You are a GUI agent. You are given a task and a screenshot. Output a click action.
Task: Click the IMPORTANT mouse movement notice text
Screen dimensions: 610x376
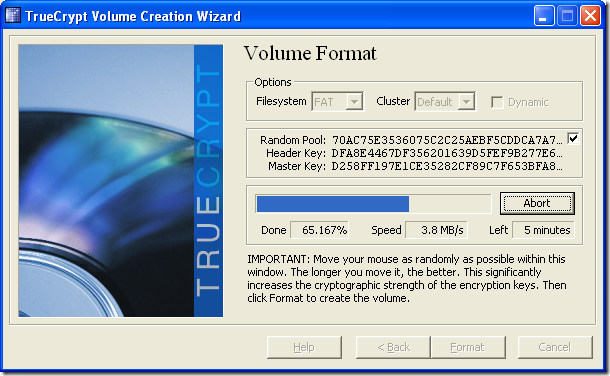pyautogui.click(x=407, y=278)
